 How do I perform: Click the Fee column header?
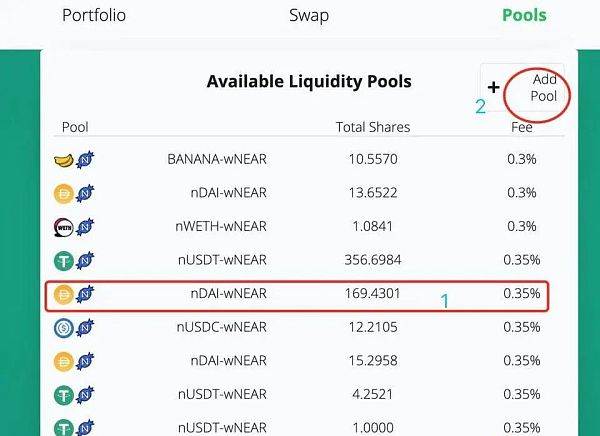(522, 127)
